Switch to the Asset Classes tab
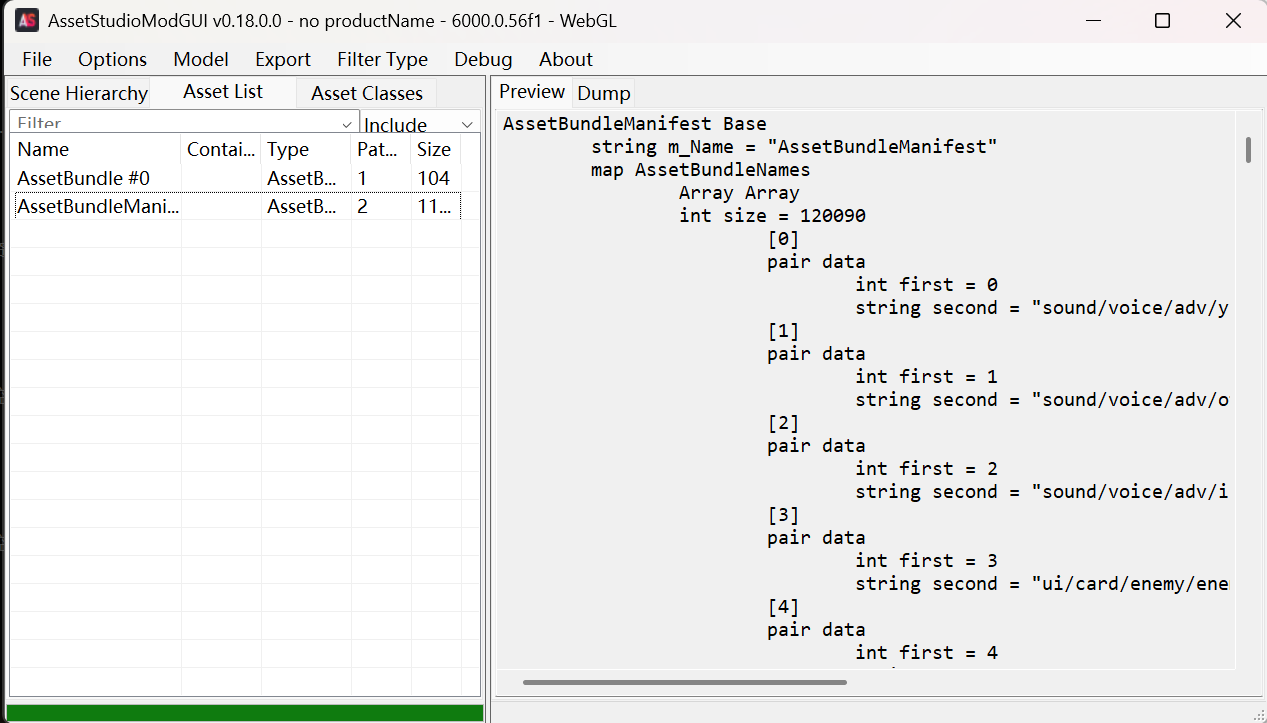Image resolution: width=1267 pixels, height=723 pixels. coord(367,93)
